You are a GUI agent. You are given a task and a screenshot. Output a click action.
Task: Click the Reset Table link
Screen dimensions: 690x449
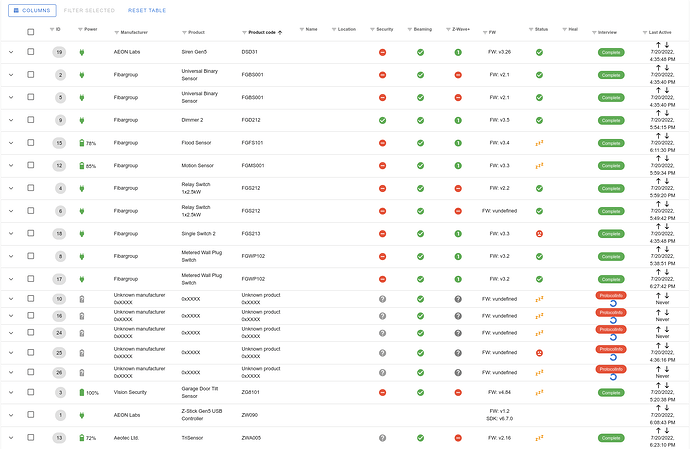[147, 10]
